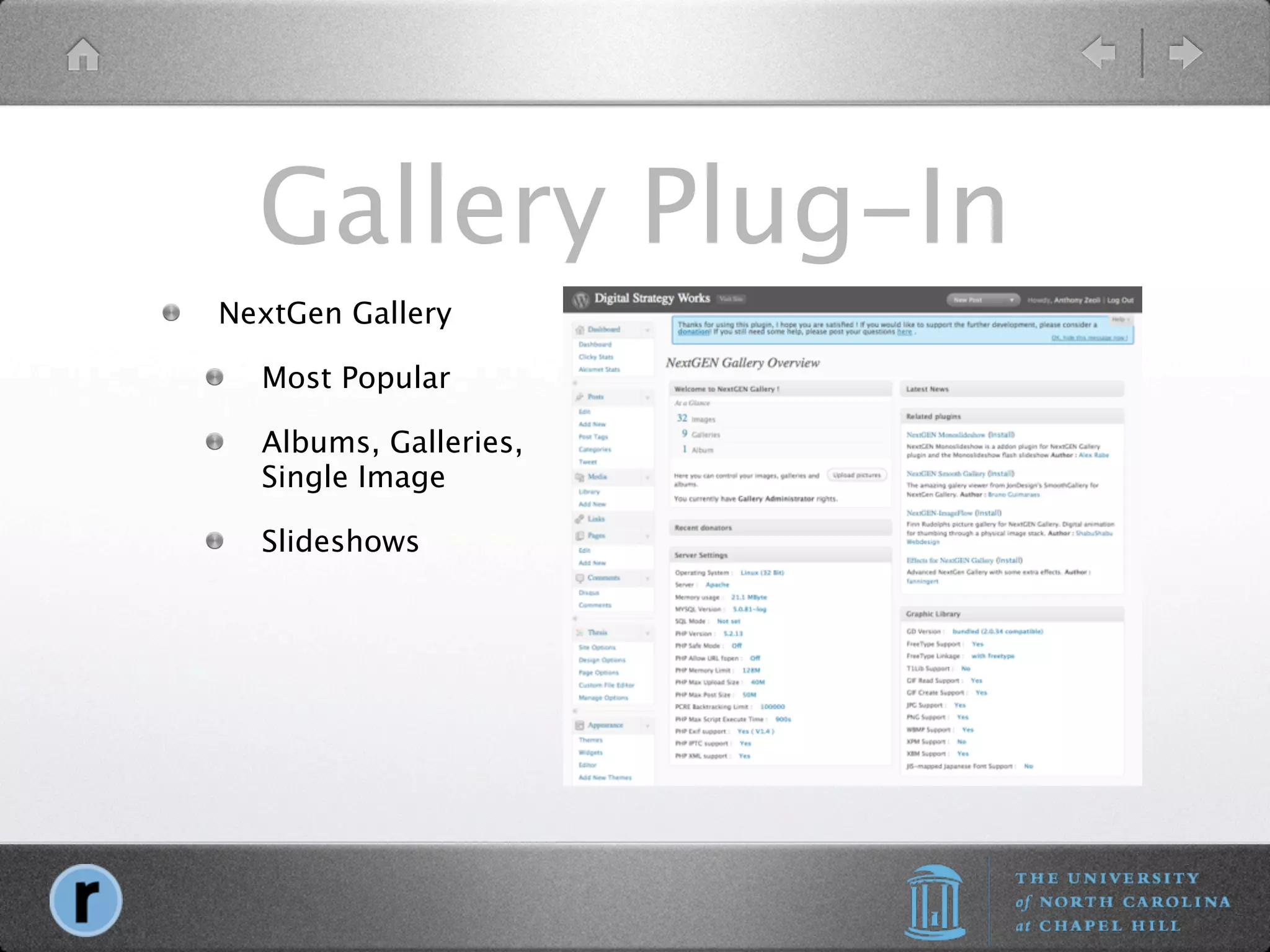
Task: Click the Appearance menu icon
Action: pos(580,725)
